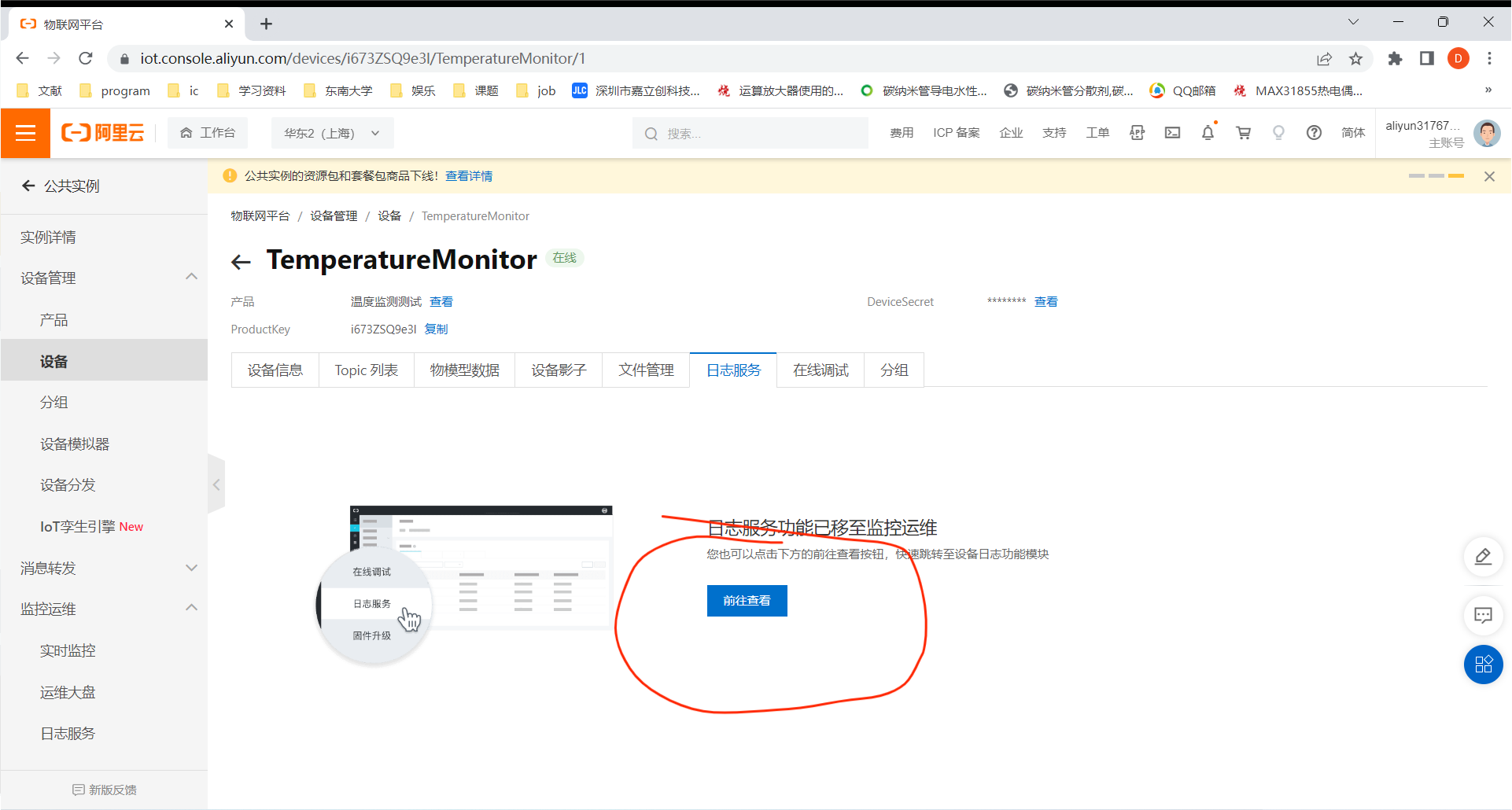Viewport: 1512px width, 810px height.
Task: Click the Aliyun logo
Action: pos(103,133)
